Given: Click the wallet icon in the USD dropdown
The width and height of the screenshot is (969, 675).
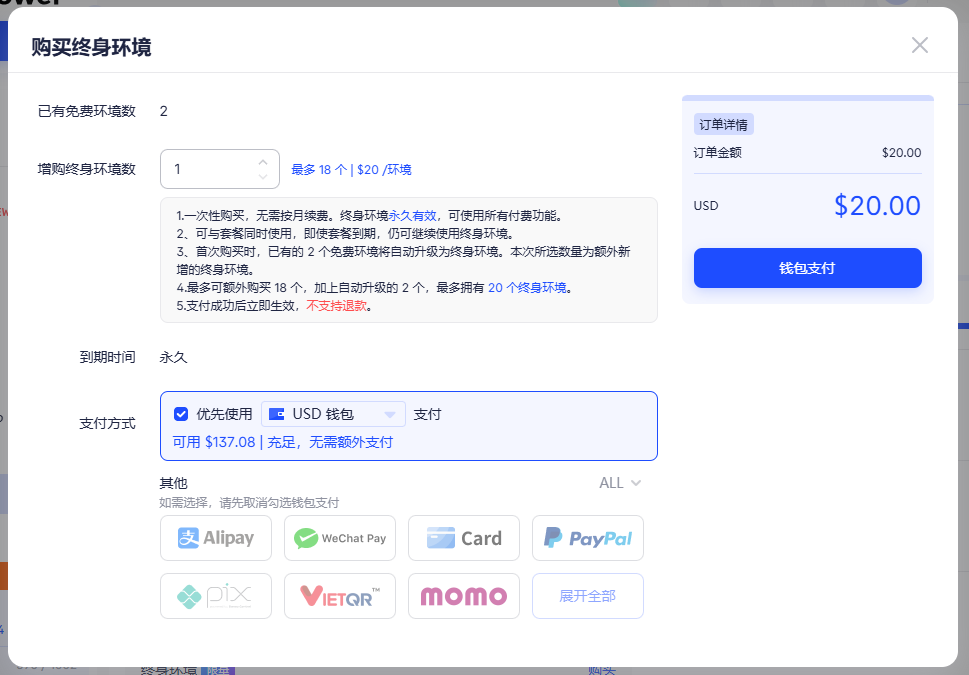Looking at the screenshot, I should point(277,414).
